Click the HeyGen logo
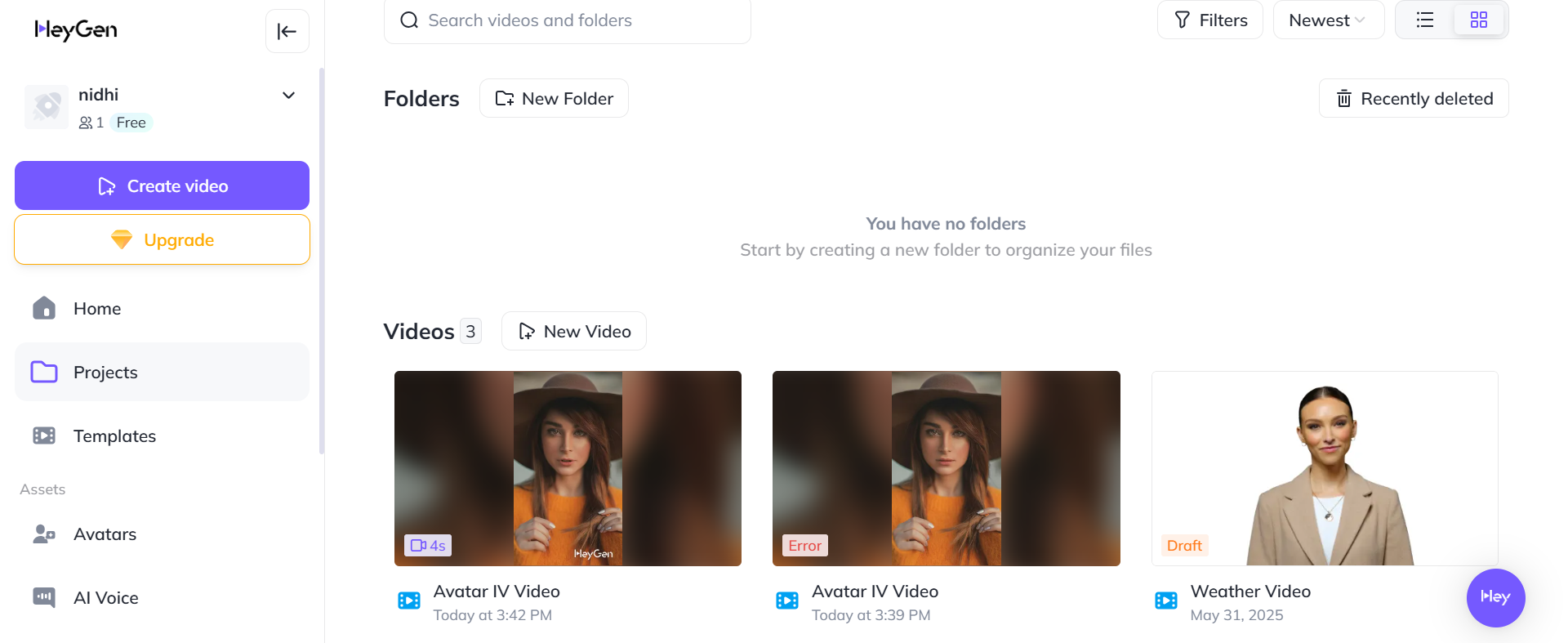Viewport: 1568px width, 643px height. tap(76, 30)
